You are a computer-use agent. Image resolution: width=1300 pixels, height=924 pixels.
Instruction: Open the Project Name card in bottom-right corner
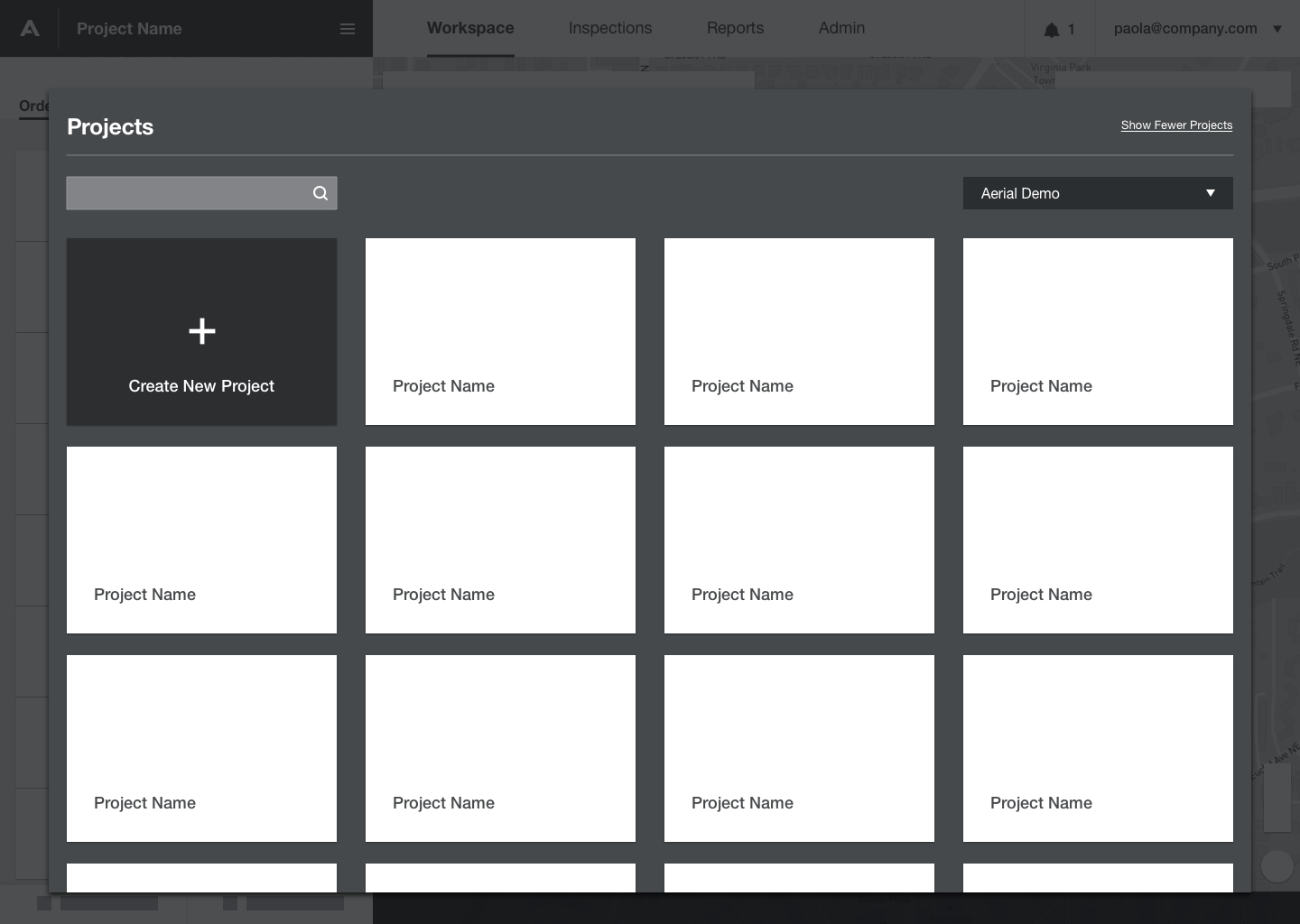click(x=1098, y=748)
